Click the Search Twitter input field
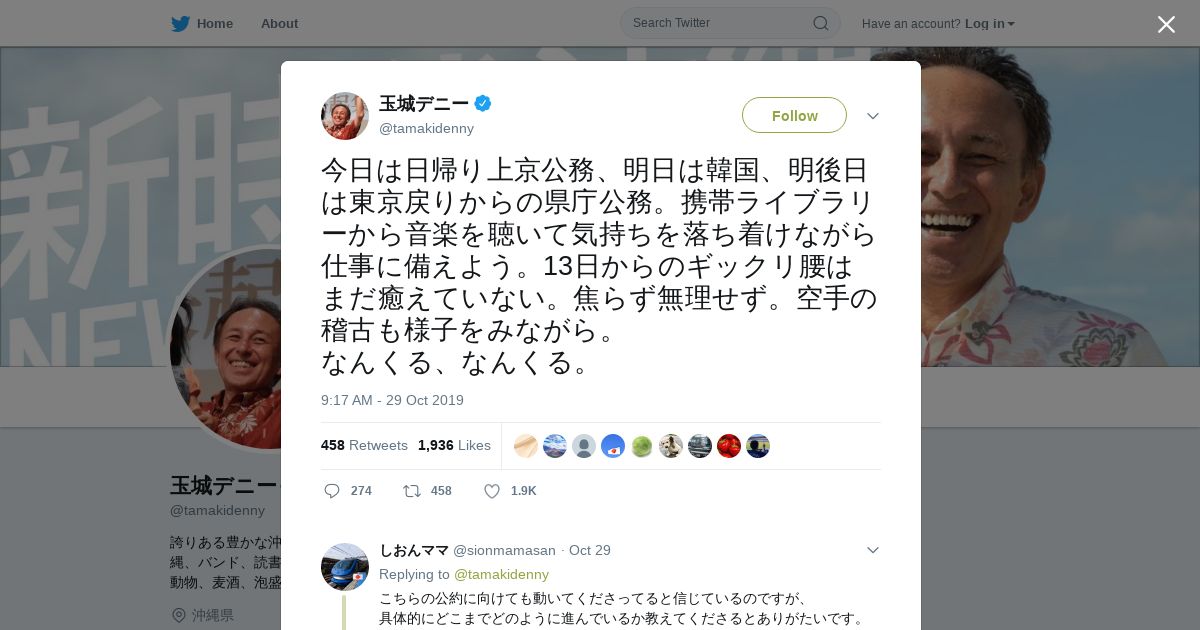The image size is (1200, 630). tap(720, 23)
